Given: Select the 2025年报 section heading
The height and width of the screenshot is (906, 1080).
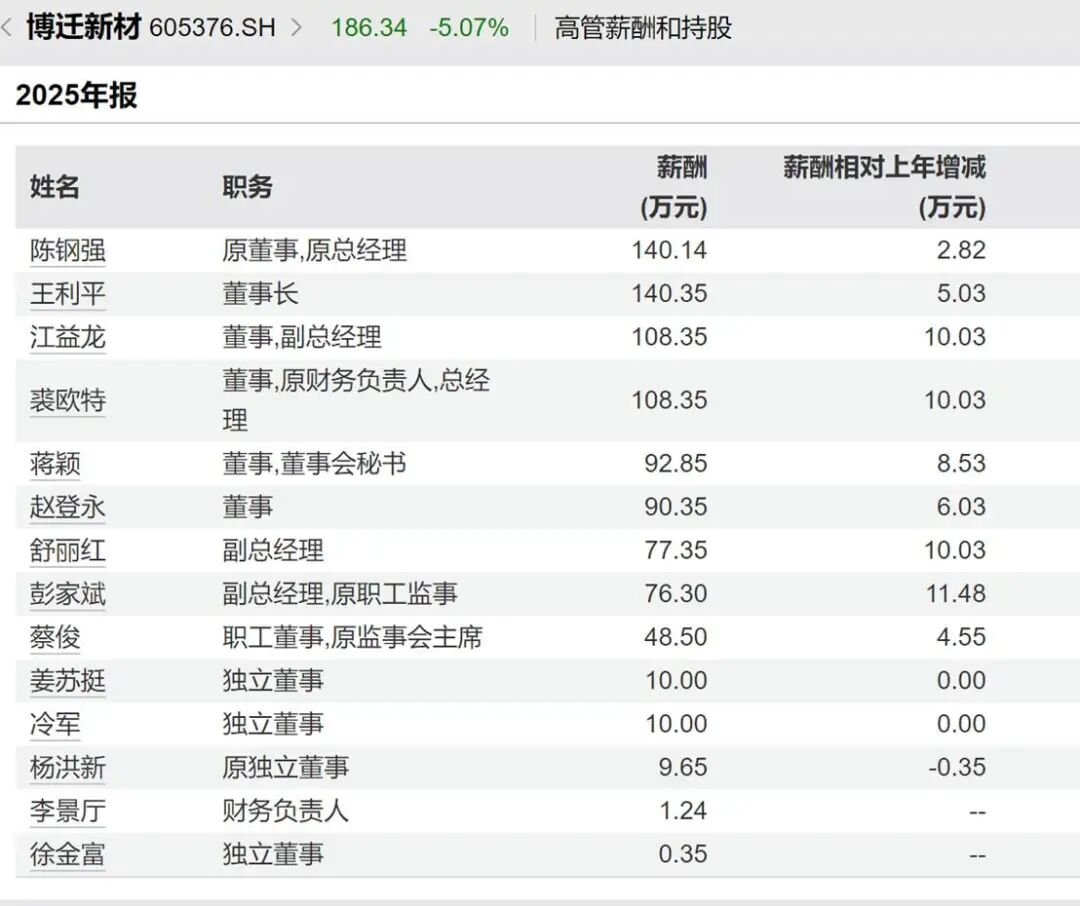Looking at the screenshot, I should 76,95.
